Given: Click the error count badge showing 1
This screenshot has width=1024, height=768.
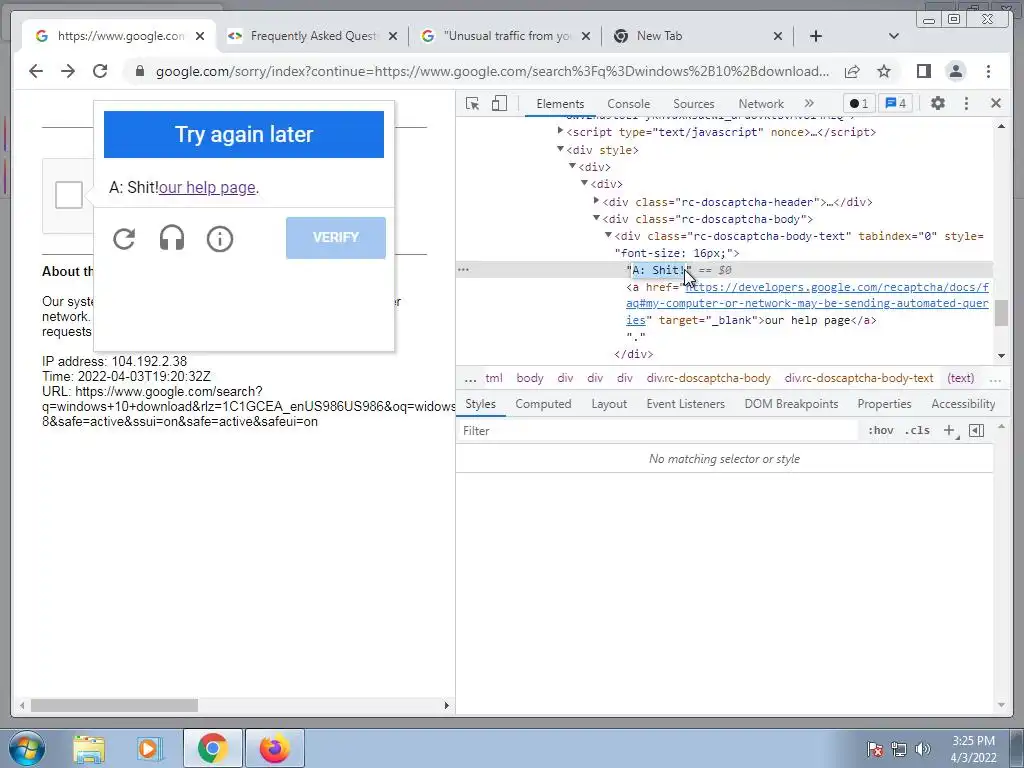Looking at the screenshot, I should click(x=859, y=104).
